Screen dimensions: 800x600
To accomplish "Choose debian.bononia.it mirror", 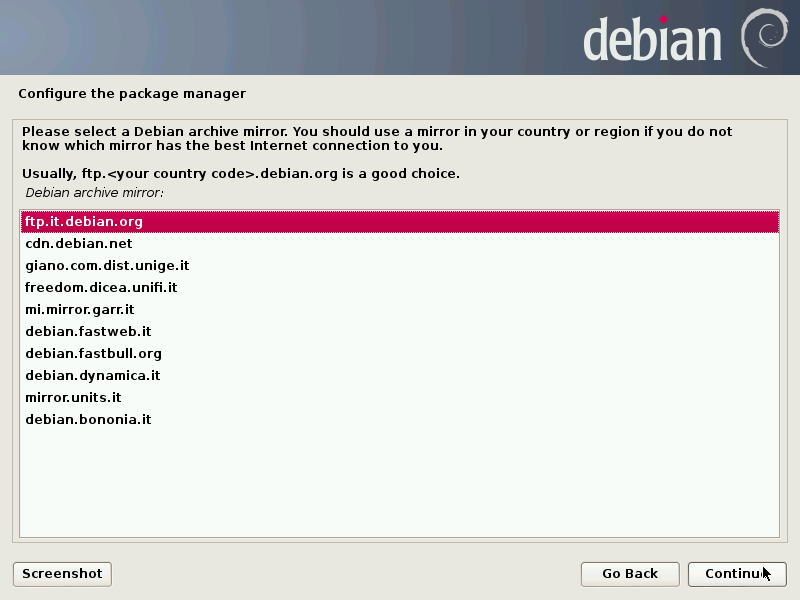I will (400, 419).
